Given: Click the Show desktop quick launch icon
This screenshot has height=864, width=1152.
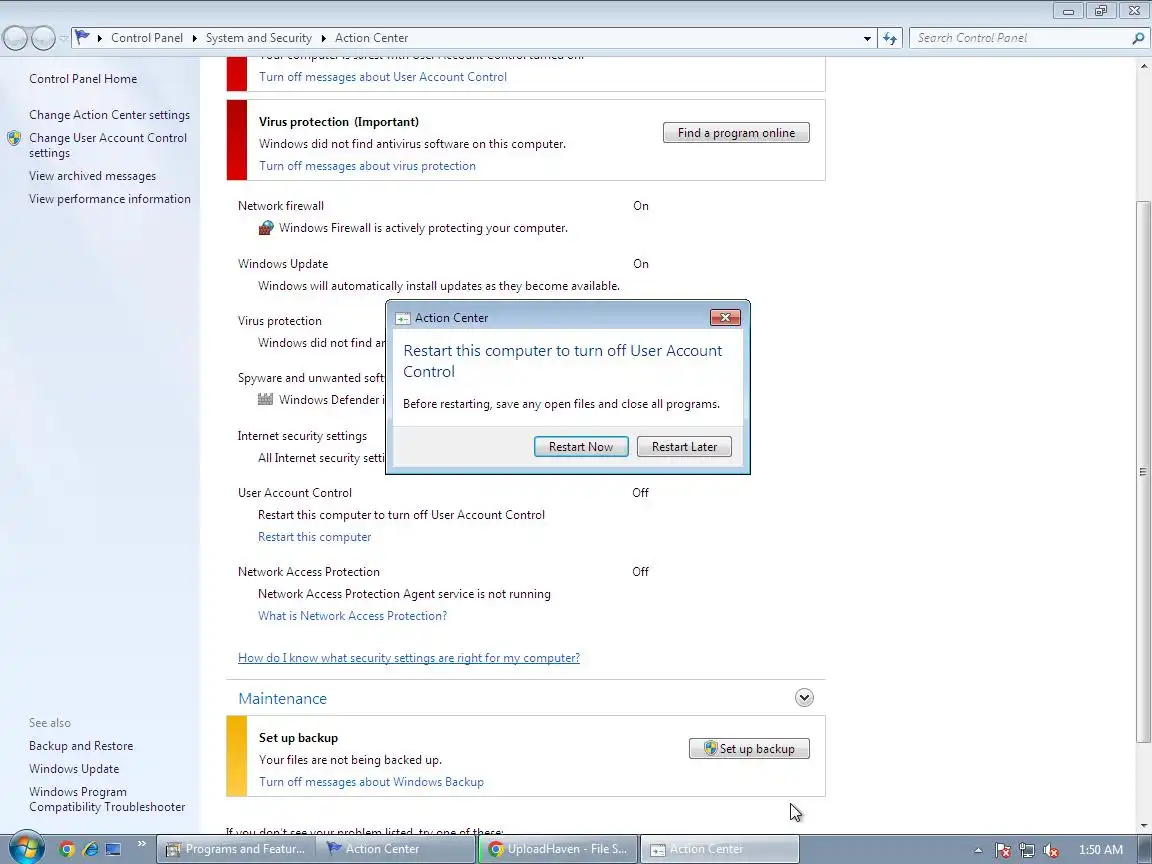Looking at the screenshot, I should click(113, 849).
